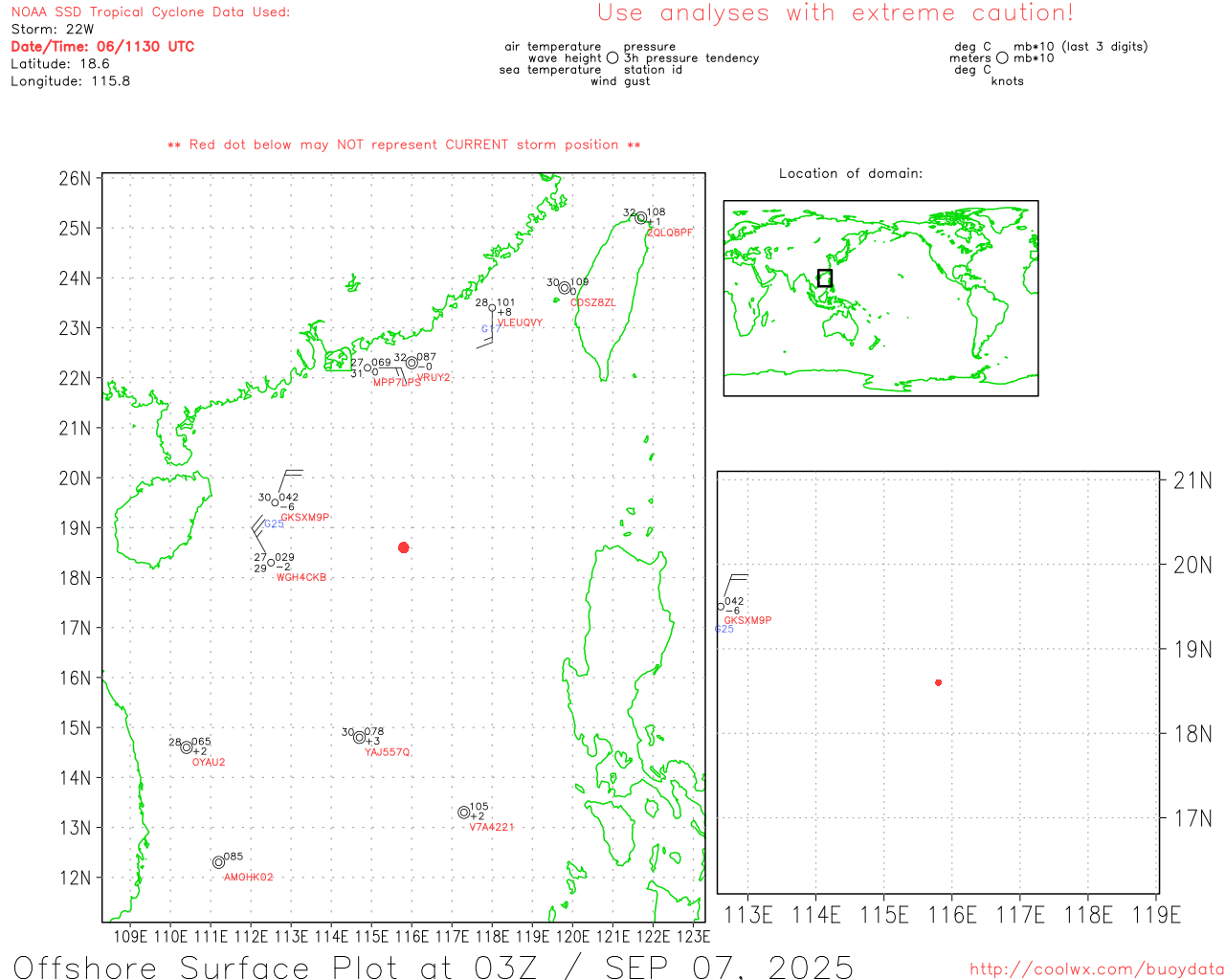Click the 123E longitude label on the main map
Viewport: 1225px width, 980px height.
coord(693,936)
